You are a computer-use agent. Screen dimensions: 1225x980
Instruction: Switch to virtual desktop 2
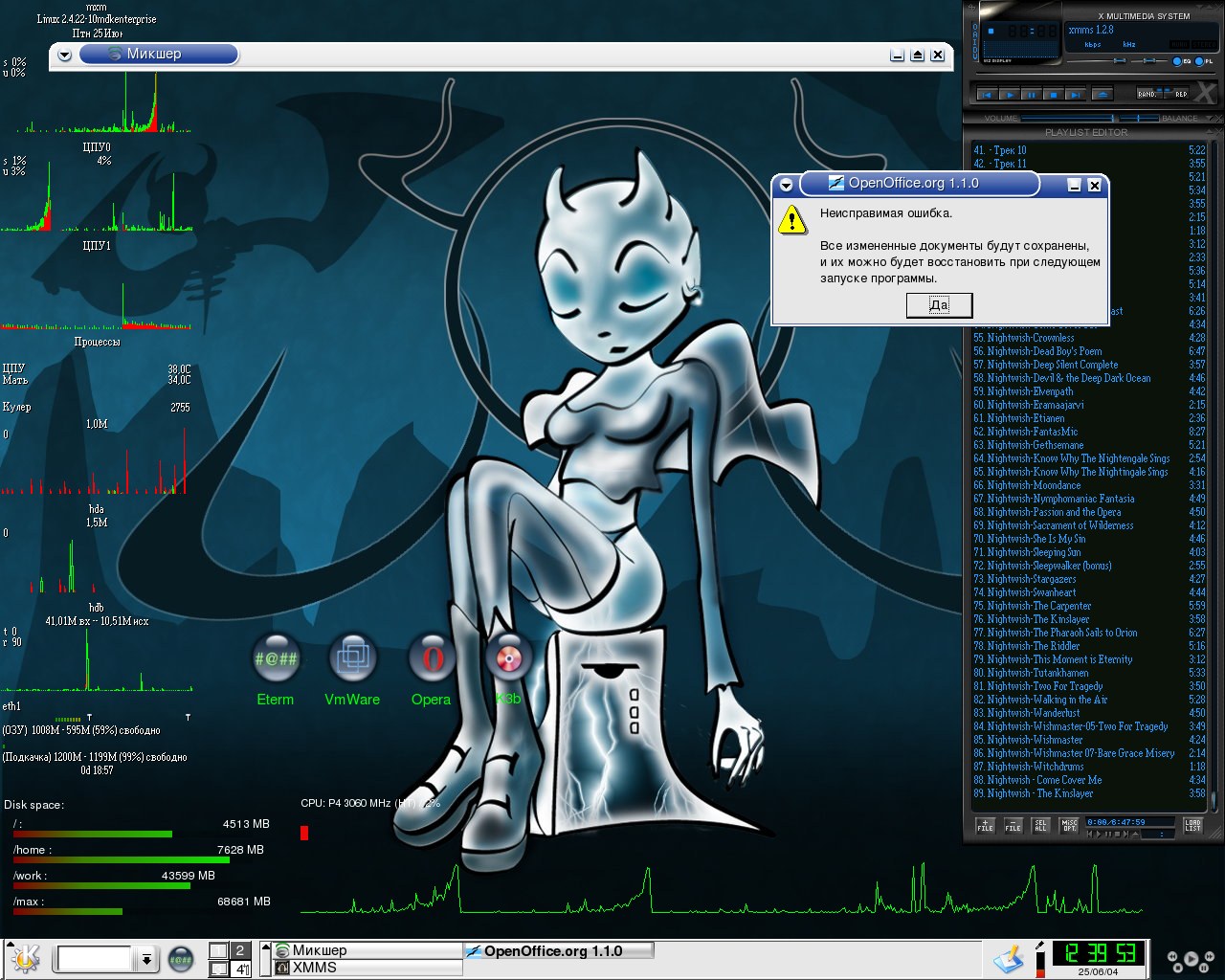click(240, 950)
